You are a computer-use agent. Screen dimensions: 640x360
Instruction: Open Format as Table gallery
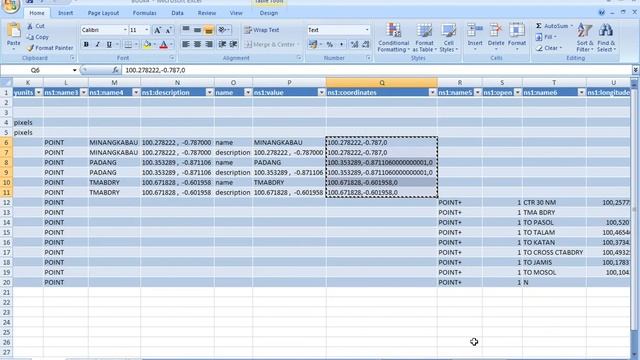424,38
